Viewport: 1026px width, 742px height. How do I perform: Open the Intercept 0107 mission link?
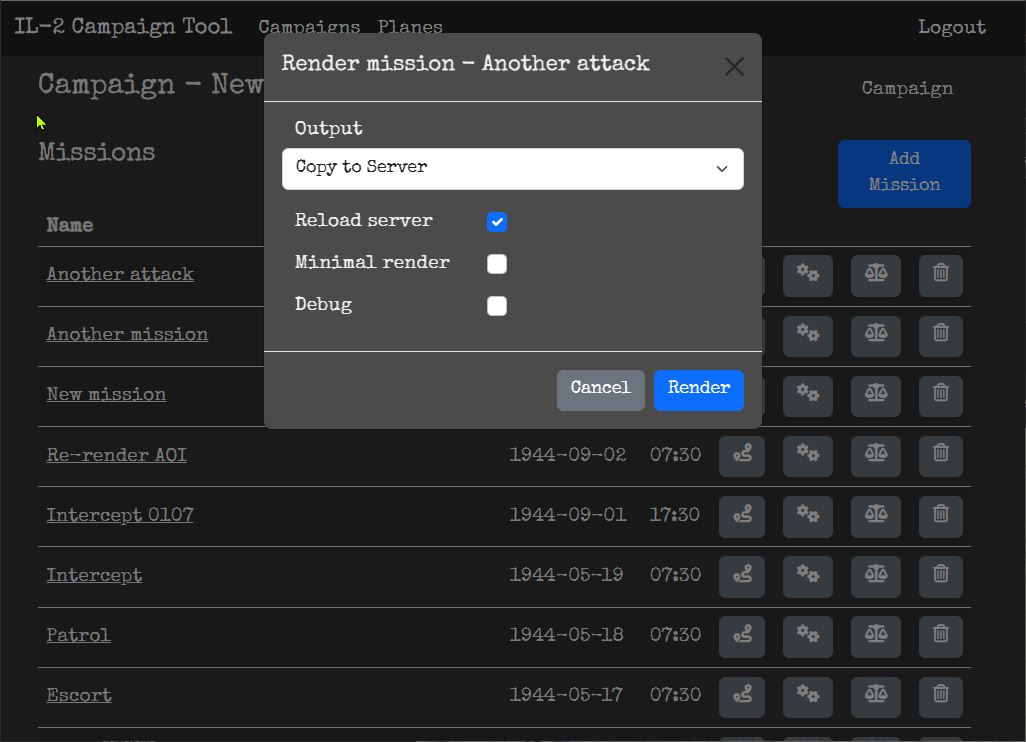(x=120, y=516)
